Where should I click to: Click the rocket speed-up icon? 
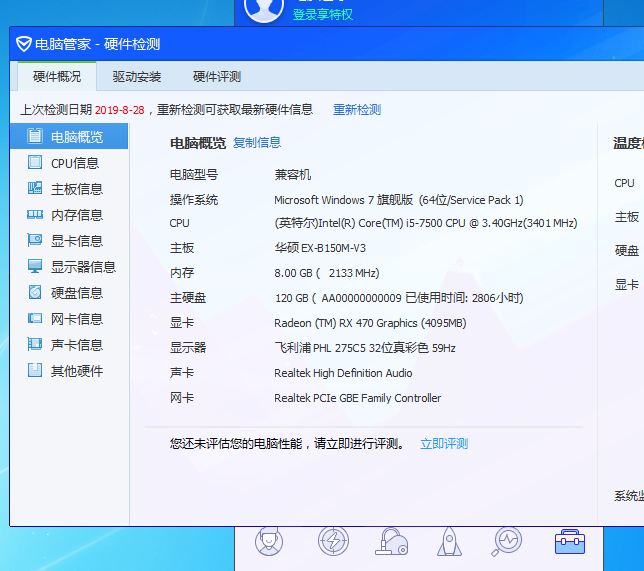pyautogui.click(x=449, y=542)
